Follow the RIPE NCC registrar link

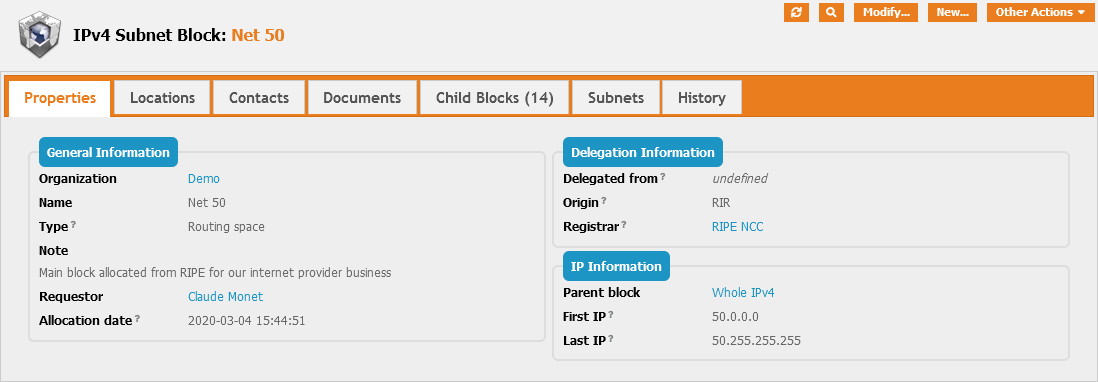pos(737,227)
